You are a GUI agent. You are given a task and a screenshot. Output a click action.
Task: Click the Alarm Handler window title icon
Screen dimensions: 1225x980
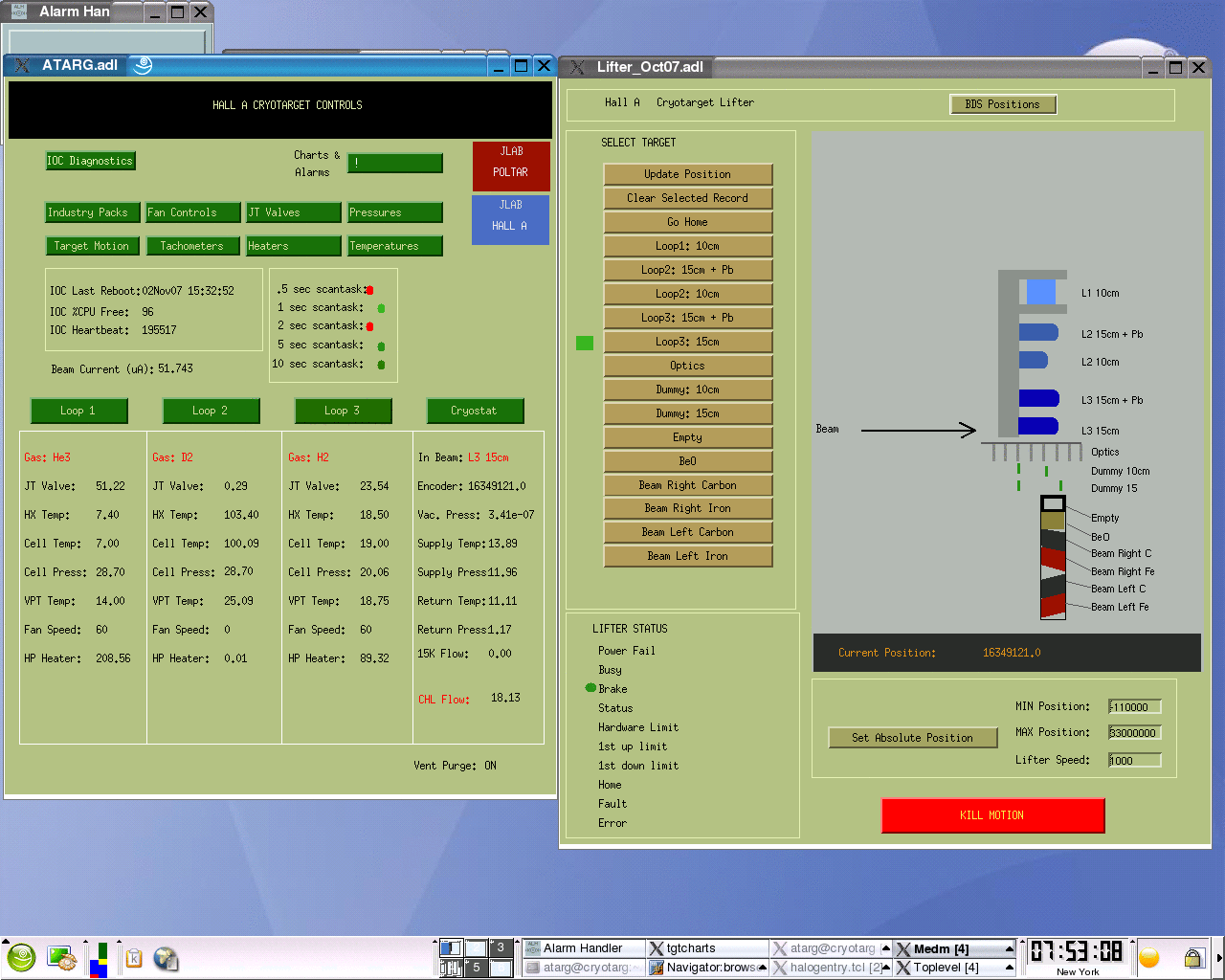[19, 11]
